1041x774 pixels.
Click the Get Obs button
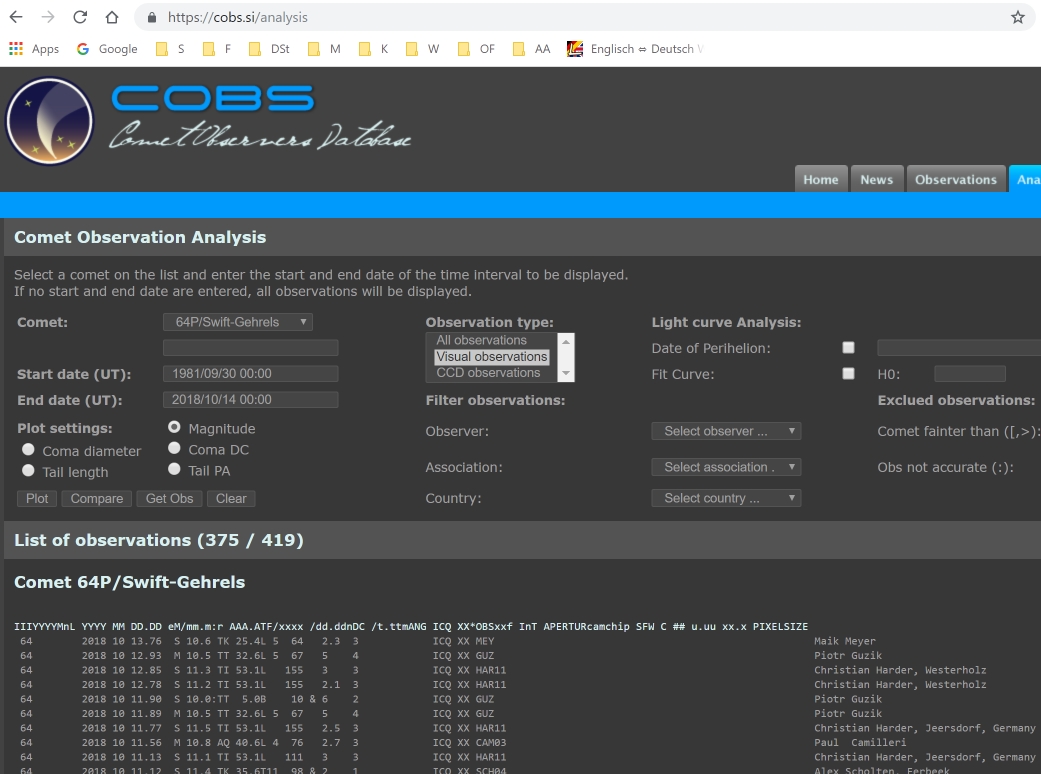169,499
